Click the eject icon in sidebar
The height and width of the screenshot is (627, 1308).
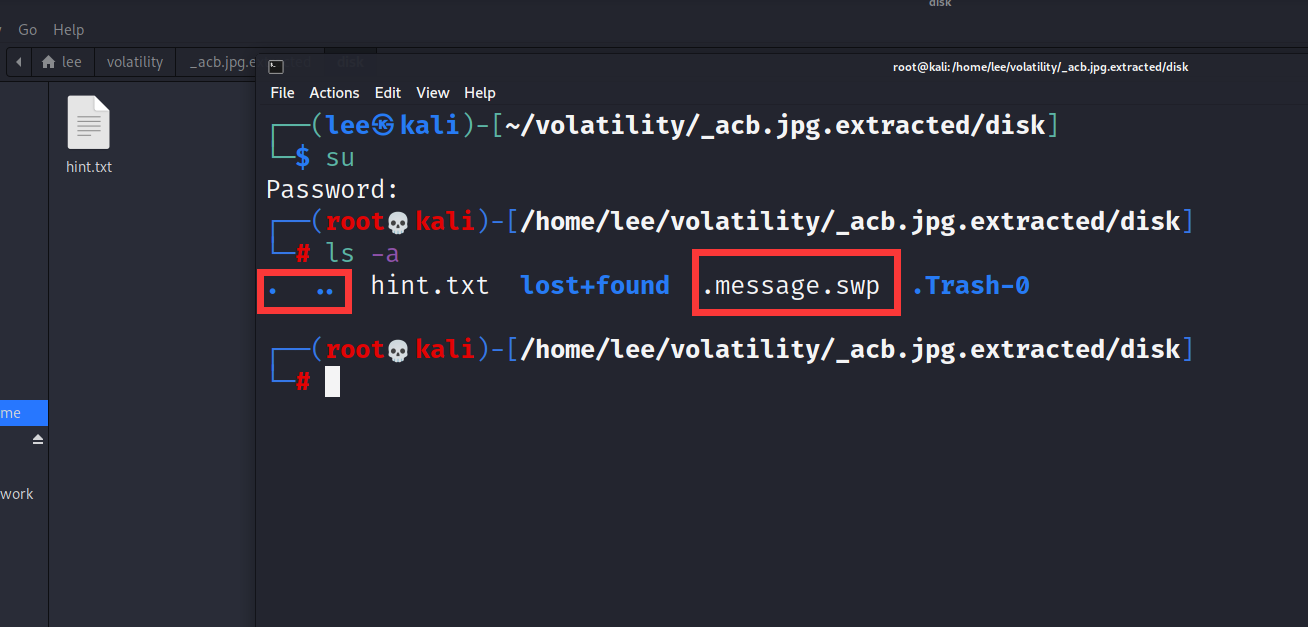click(x=38, y=440)
